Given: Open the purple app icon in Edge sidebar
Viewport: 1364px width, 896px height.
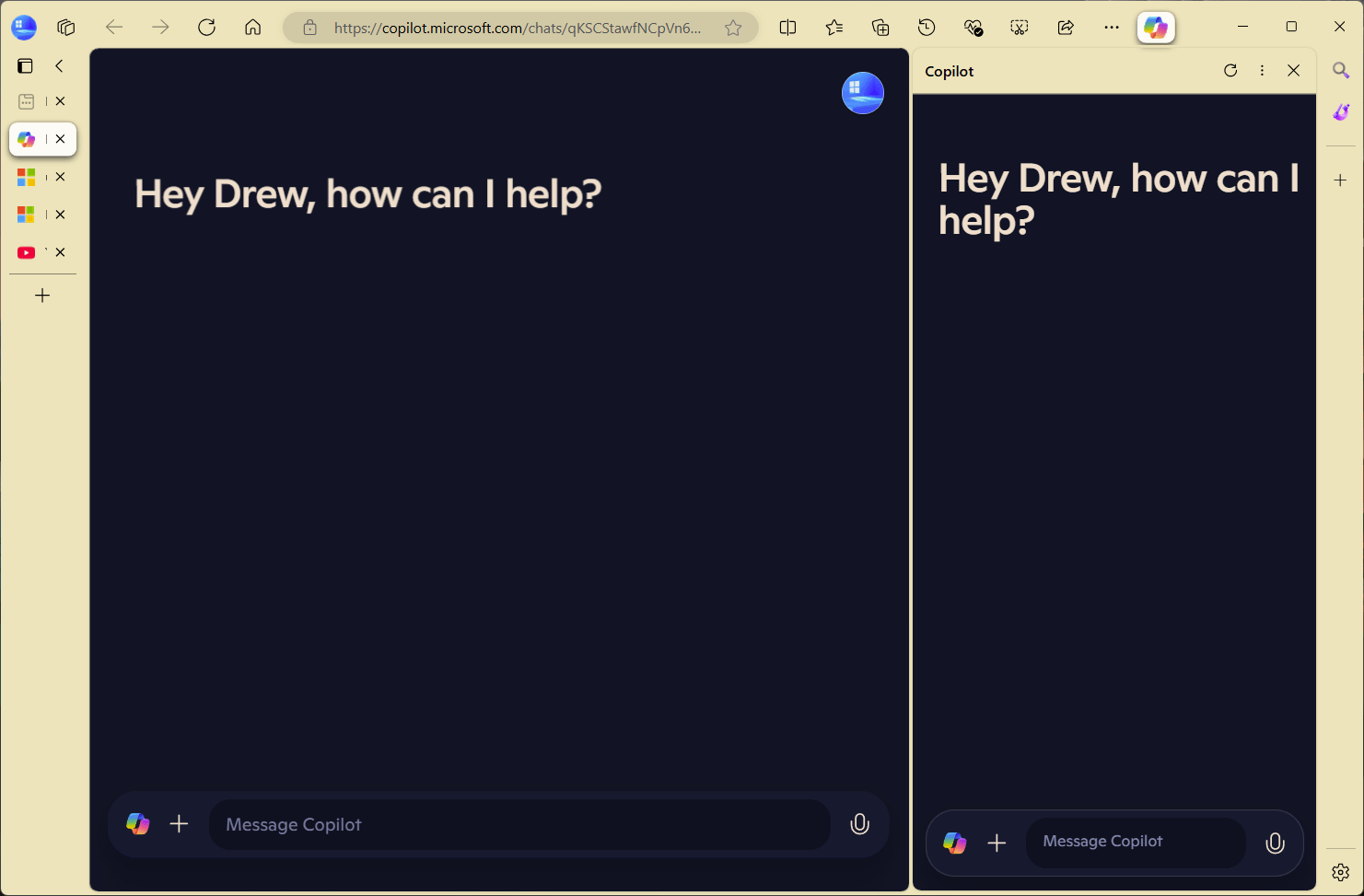Looking at the screenshot, I should (1341, 112).
